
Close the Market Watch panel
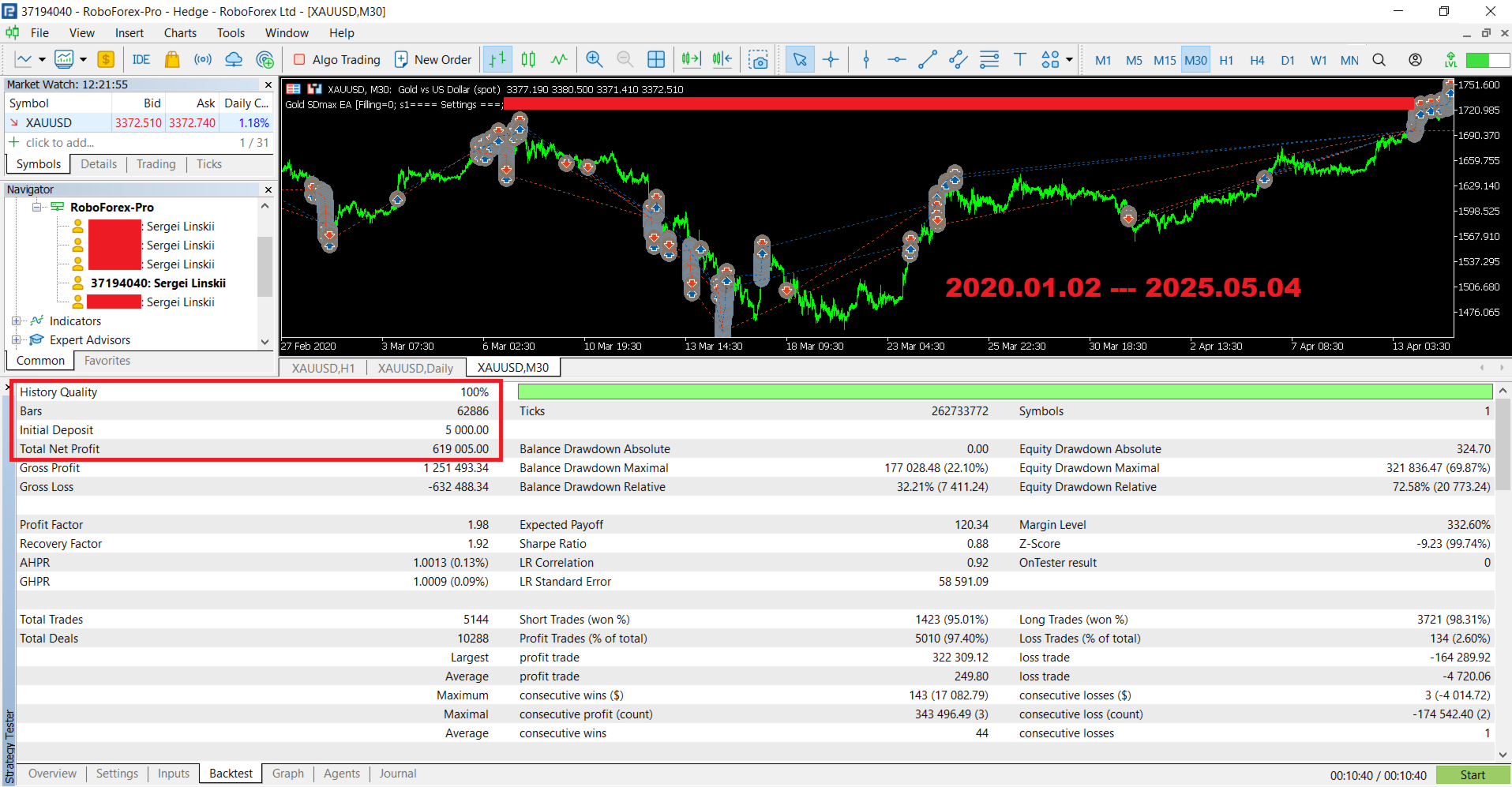(268, 84)
